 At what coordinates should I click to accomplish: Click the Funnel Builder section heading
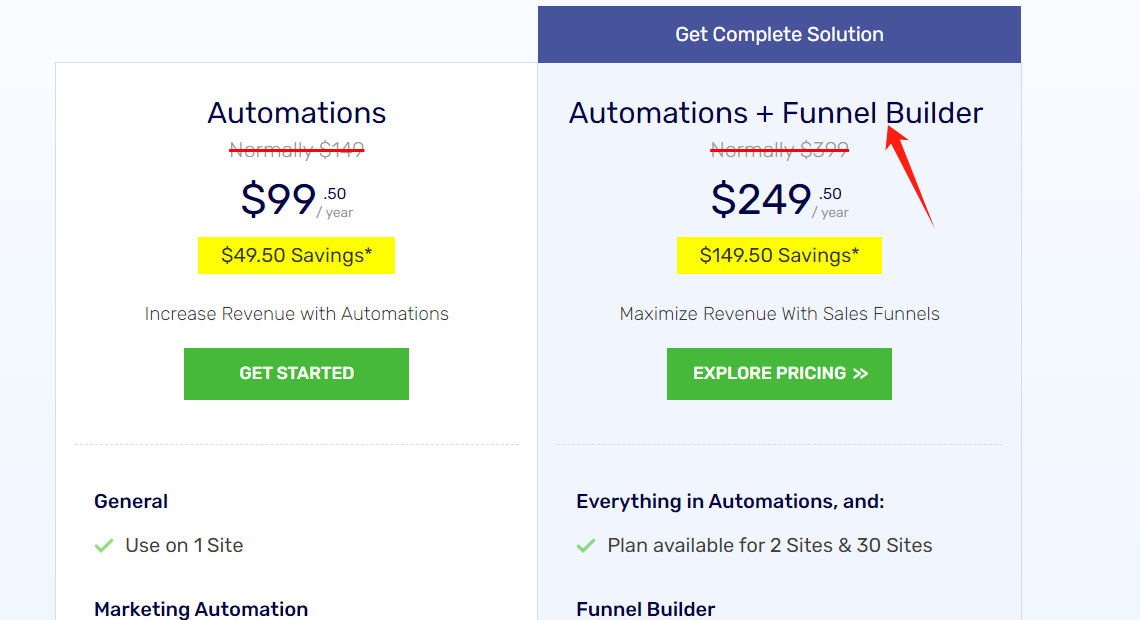point(645,609)
